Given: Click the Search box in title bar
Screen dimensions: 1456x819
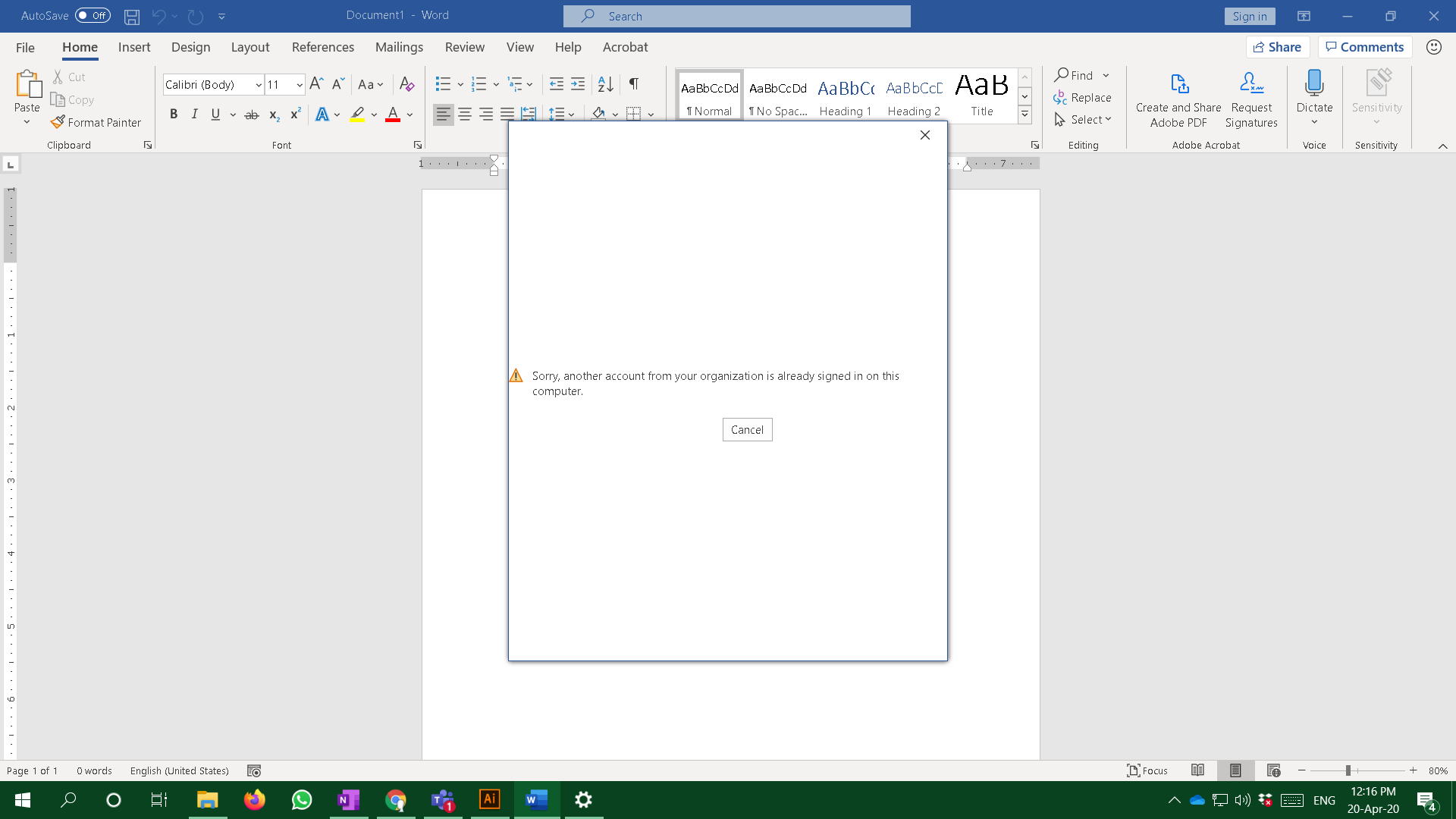Looking at the screenshot, I should tap(736, 16).
